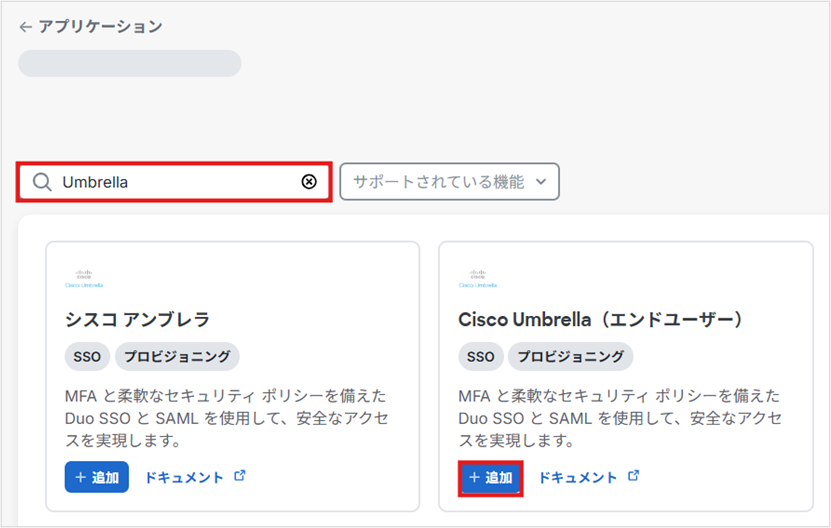Open the ドキュメント link for シスコ アンブレラ
This screenshot has width=831, height=528.
pos(184,477)
